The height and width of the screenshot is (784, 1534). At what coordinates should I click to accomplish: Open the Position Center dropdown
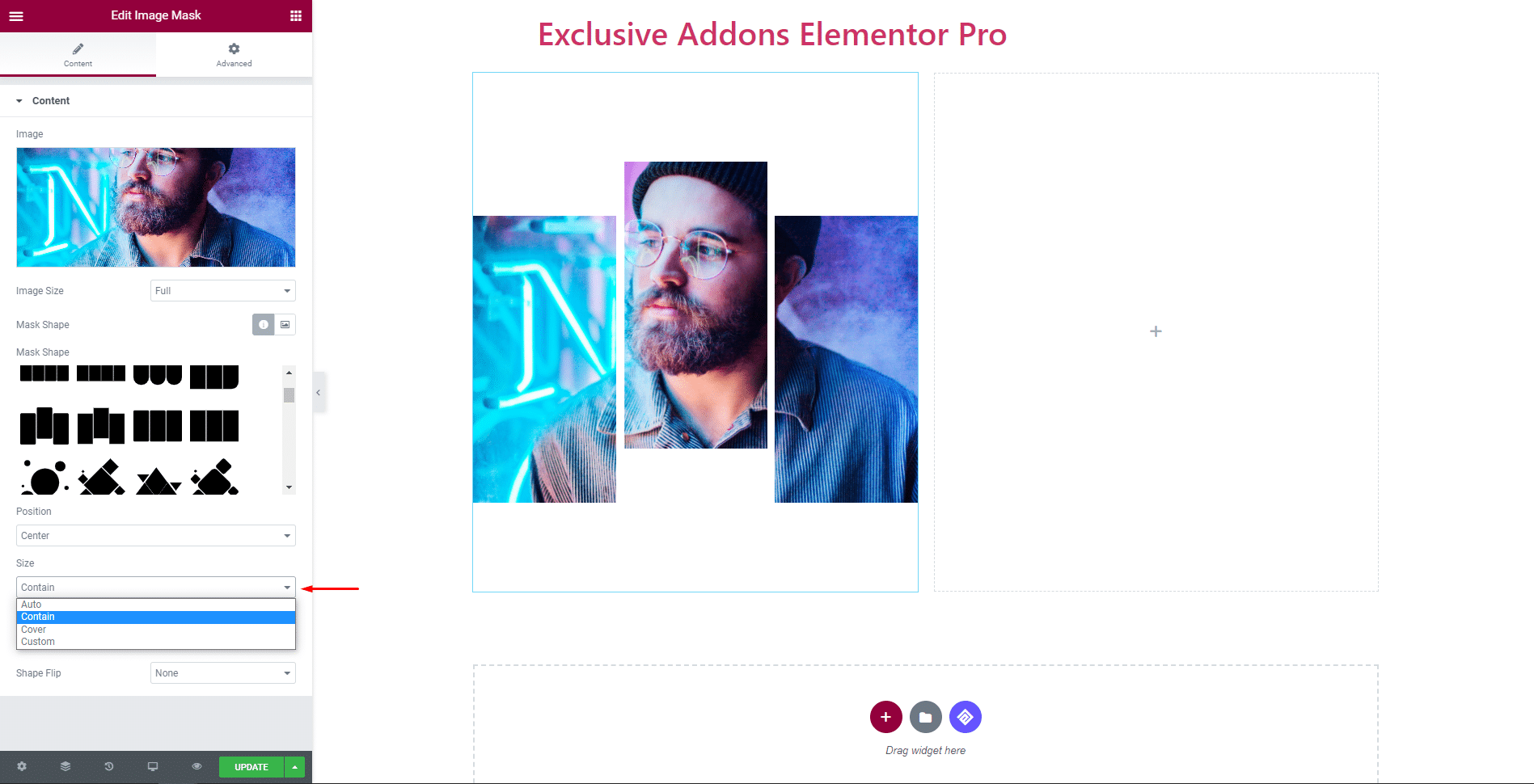(x=156, y=536)
